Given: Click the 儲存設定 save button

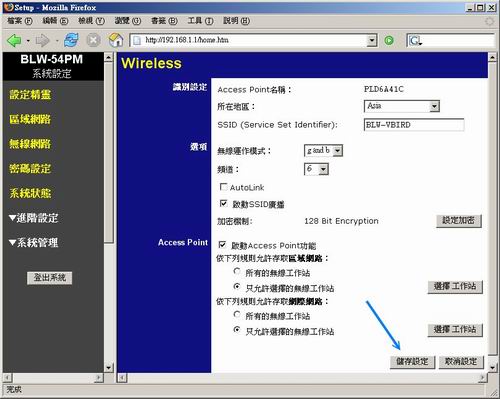Looking at the screenshot, I should (x=413, y=362).
